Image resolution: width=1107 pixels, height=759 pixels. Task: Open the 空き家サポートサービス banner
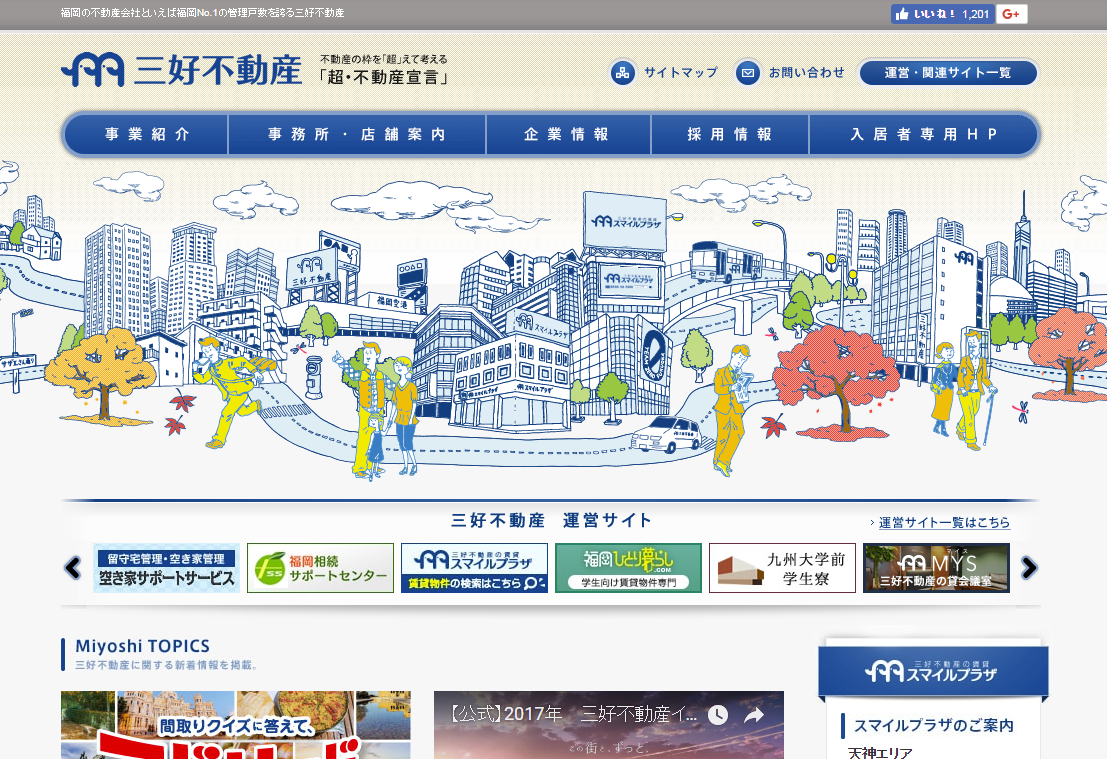(x=167, y=568)
